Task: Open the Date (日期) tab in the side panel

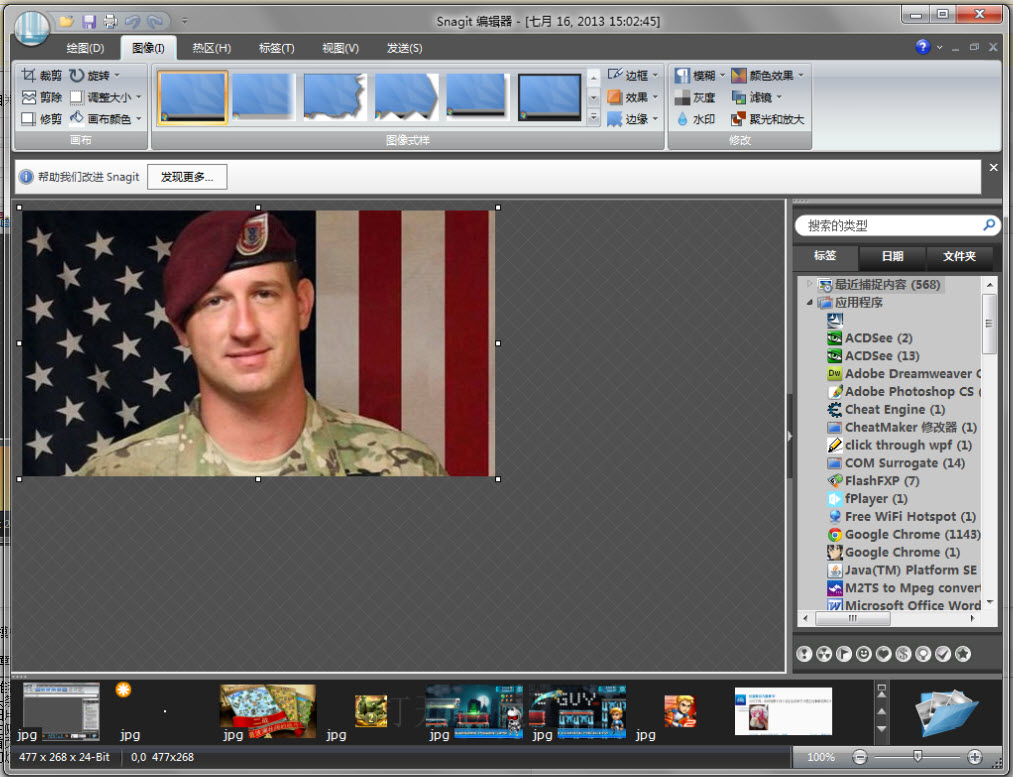Action: (892, 257)
